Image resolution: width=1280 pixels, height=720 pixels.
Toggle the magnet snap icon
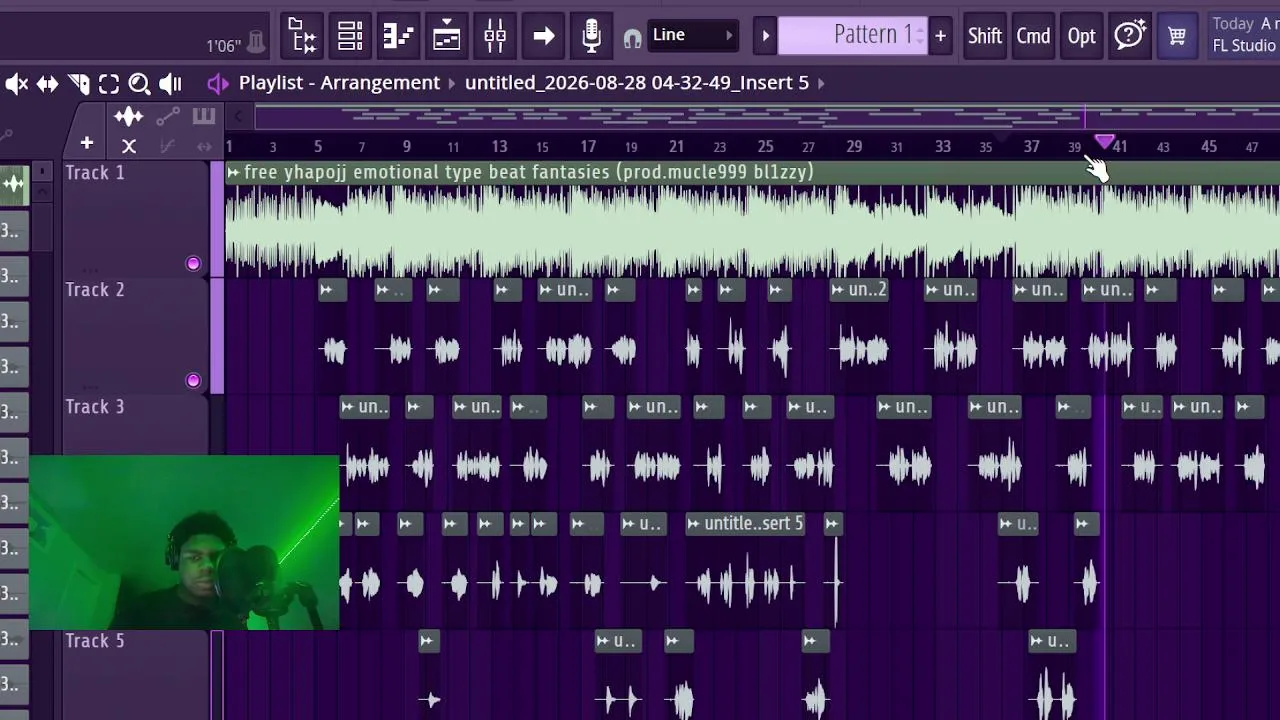pos(632,39)
